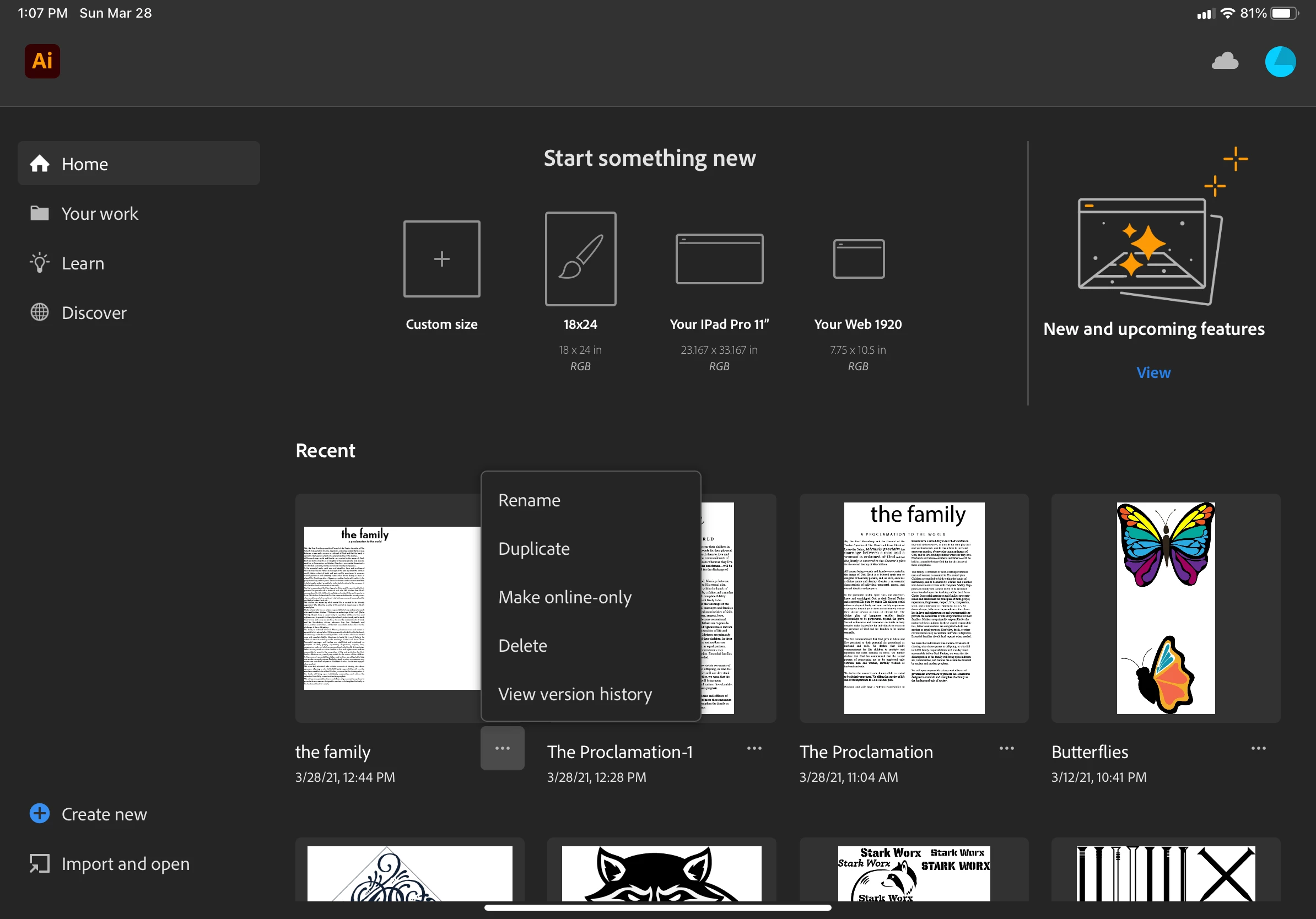Image resolution: width=1316 pixels, height=919 pixels.
Task: Open the Learn section
Action: (83, 263)
